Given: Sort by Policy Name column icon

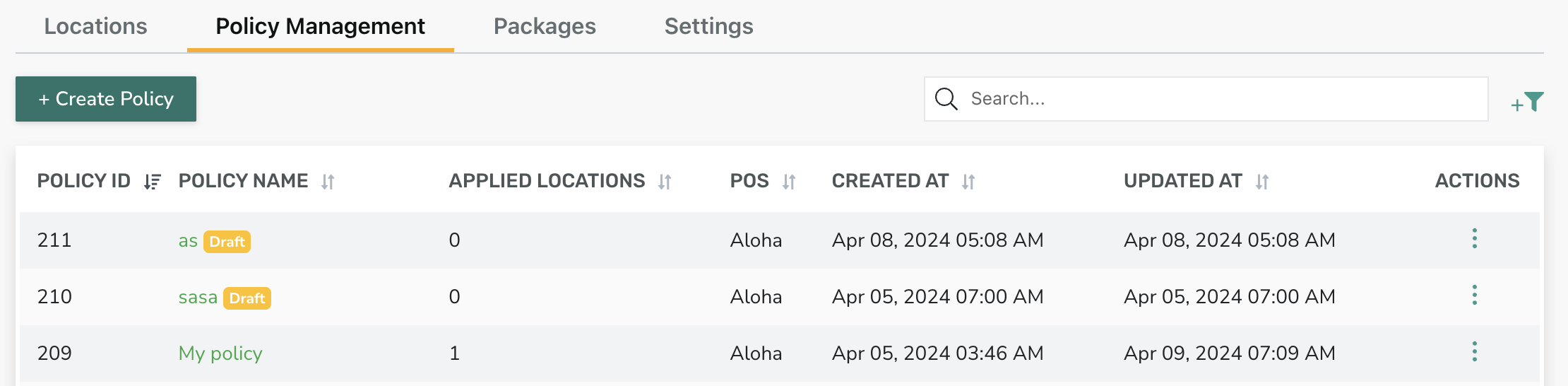Looking at the screenshot, I should (328, 182).
